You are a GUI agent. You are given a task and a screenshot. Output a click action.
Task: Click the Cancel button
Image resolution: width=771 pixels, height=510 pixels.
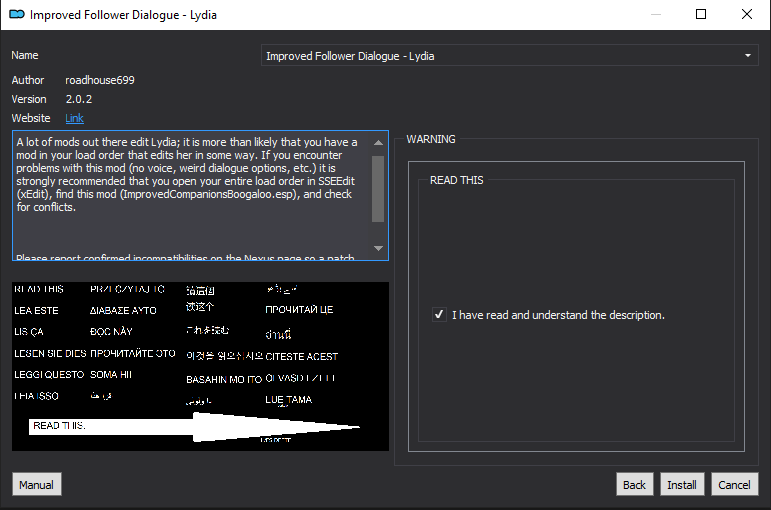(735, 484)
